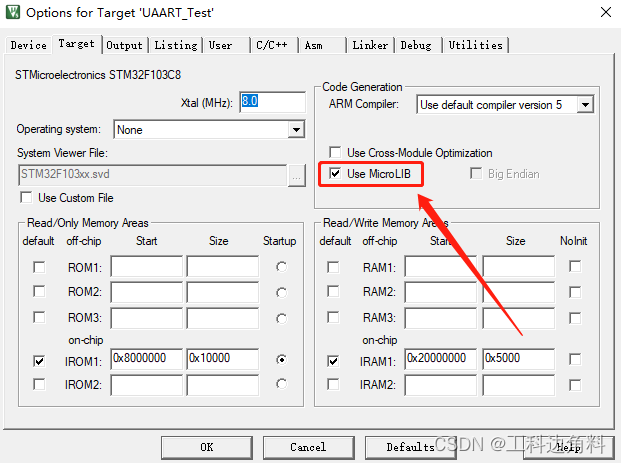Select the ROM3 Startup radio button
Image resolution: width=621 pixels, height=463 pixels.
pos(281,318)
